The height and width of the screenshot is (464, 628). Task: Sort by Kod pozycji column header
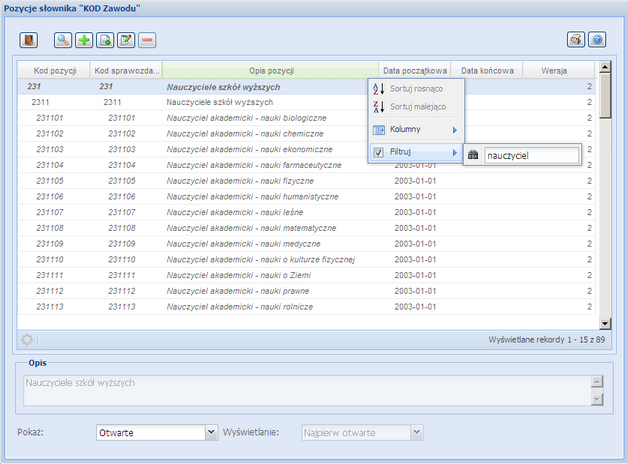(x=55, y=71)
